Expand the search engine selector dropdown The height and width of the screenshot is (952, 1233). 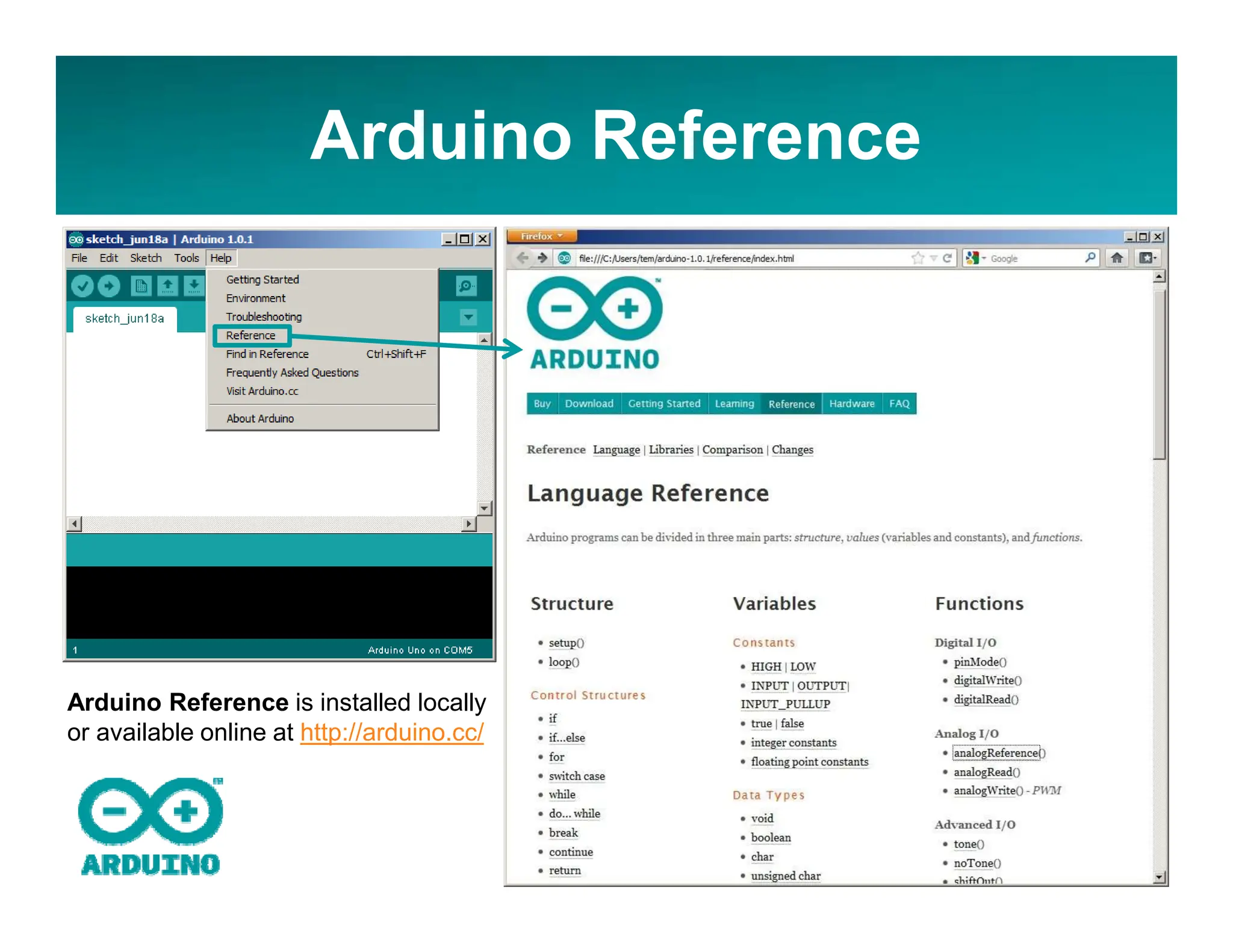pos(975,258)
